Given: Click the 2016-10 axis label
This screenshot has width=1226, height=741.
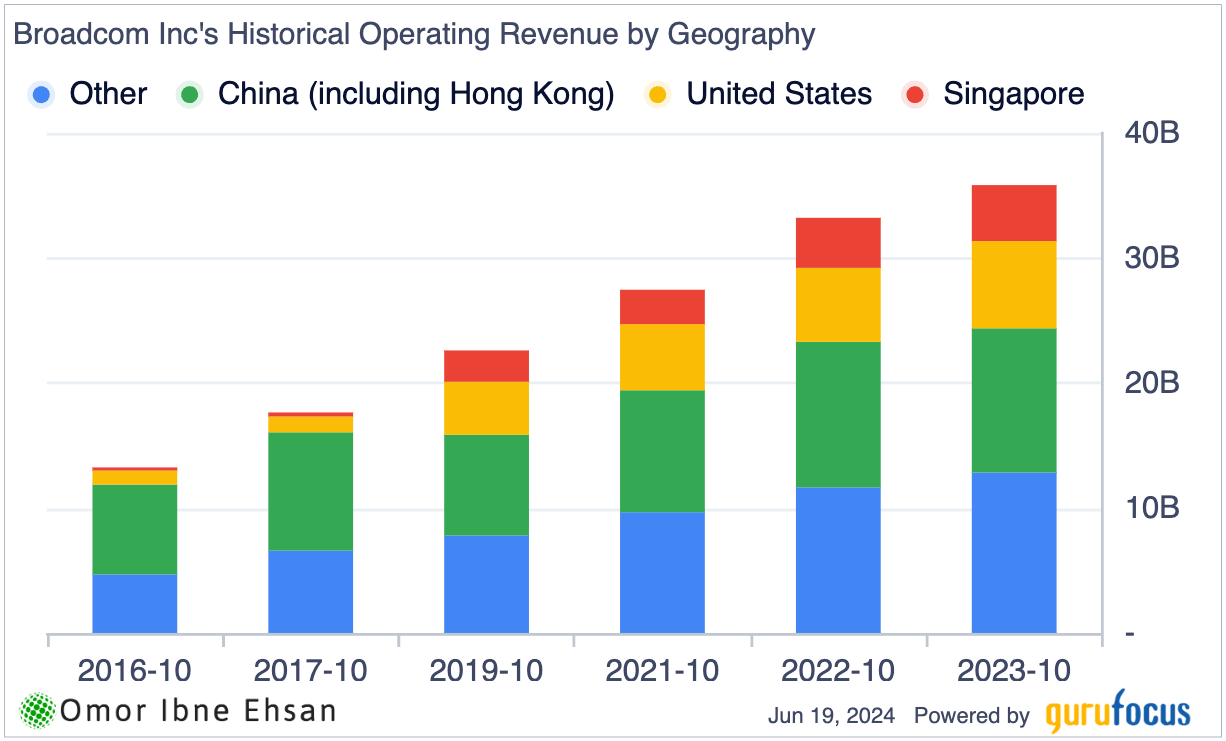Looking at the screenshot, I should [x=135, y=670].
